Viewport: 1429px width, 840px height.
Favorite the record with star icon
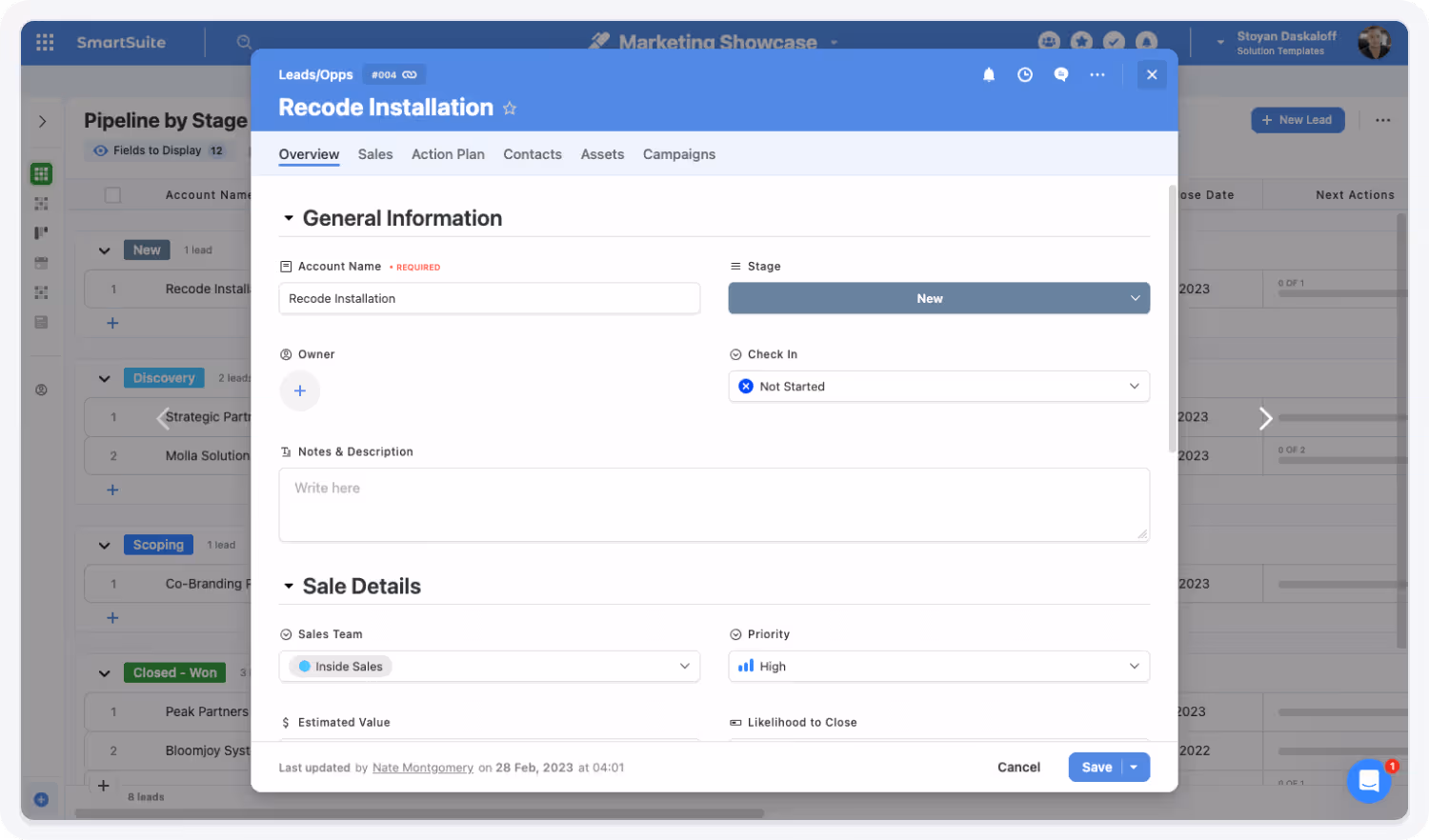(x=510, y=108)
